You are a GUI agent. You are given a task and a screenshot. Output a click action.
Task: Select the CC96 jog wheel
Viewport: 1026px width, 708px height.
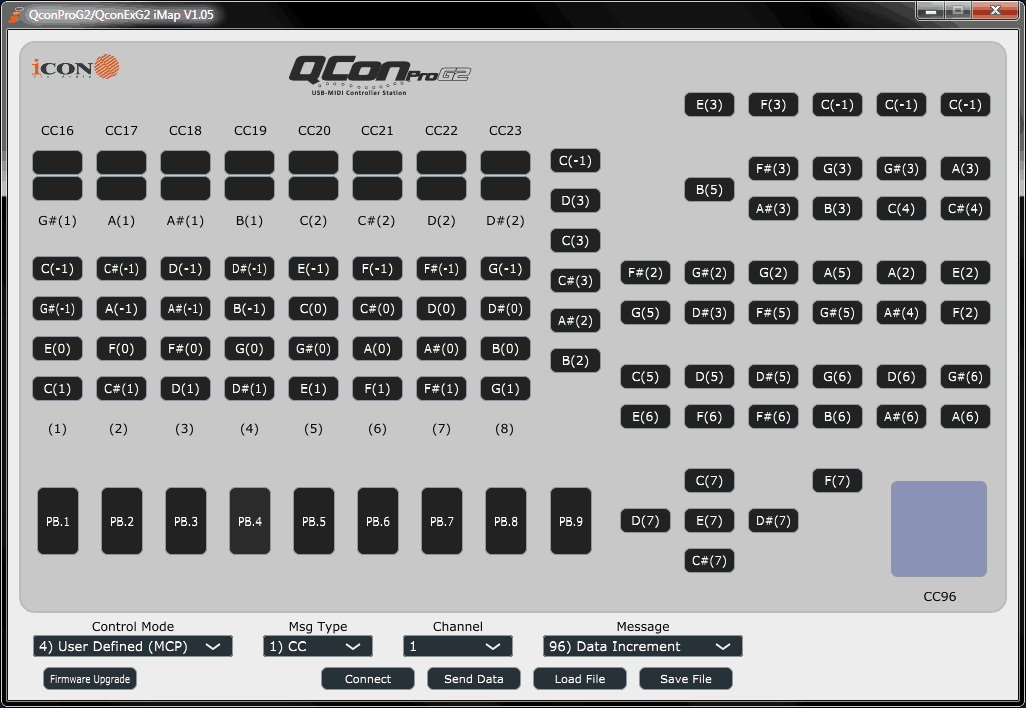tap(938, 528)
